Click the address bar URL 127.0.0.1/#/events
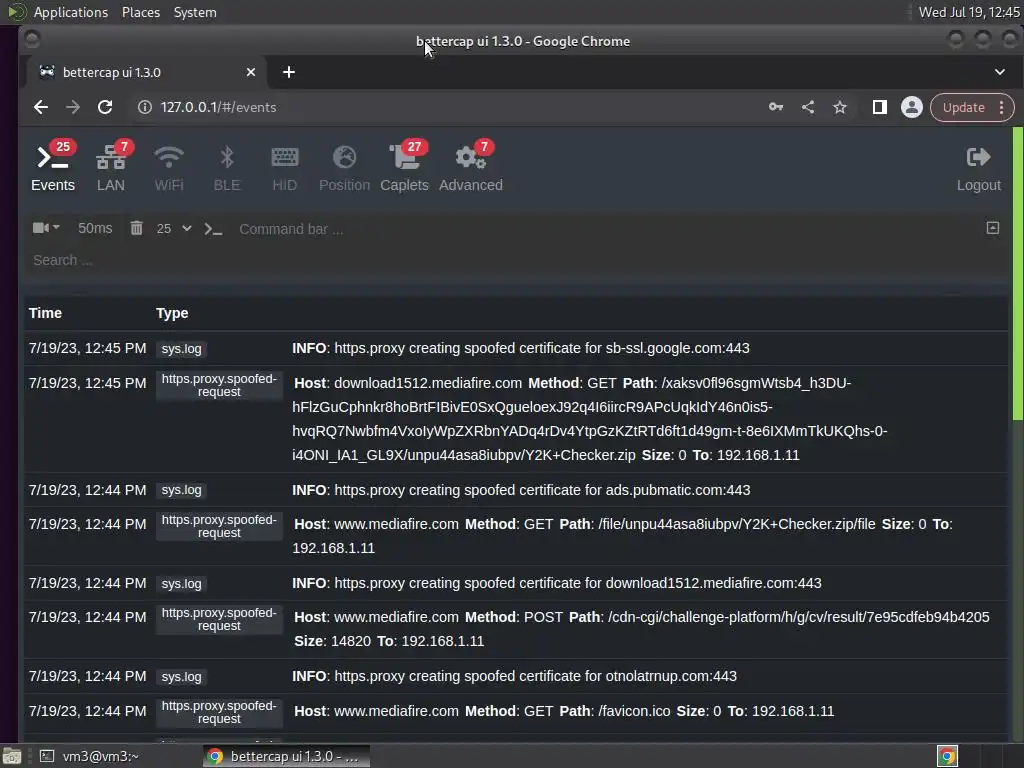 pos(218,107)
